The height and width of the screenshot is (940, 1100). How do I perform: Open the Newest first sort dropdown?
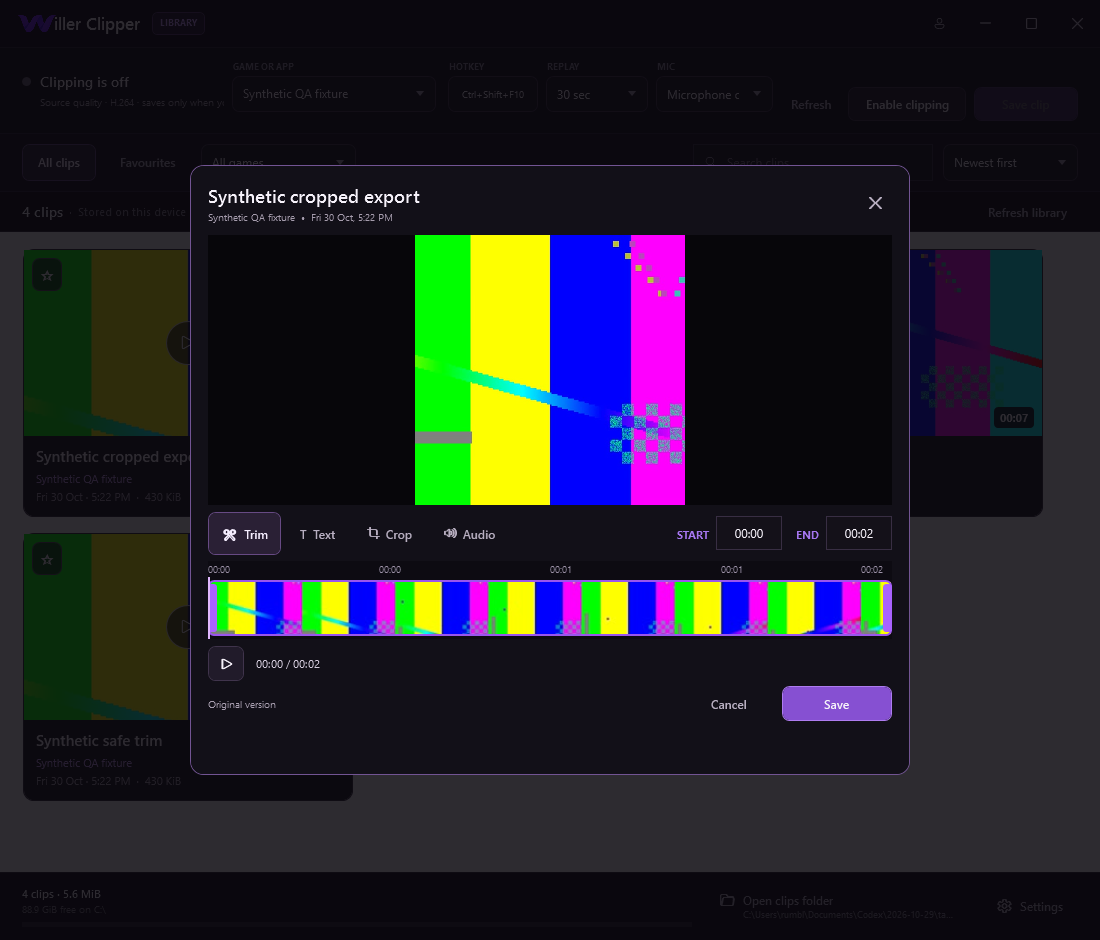[x=1010, y=163]
